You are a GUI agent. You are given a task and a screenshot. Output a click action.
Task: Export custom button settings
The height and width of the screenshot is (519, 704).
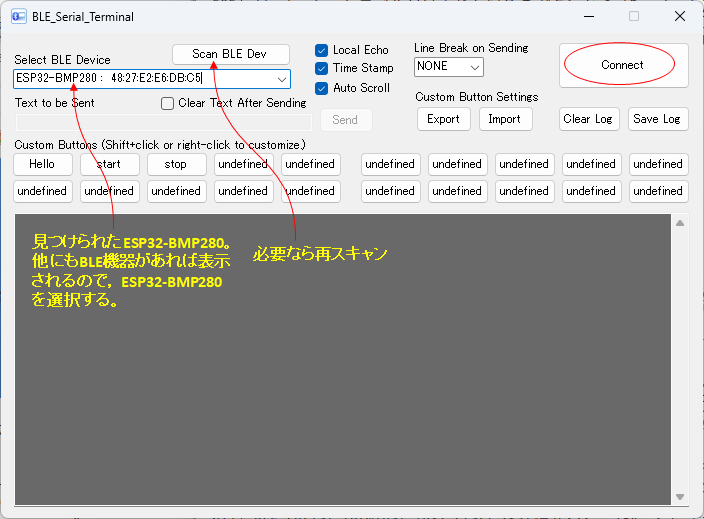443,119
